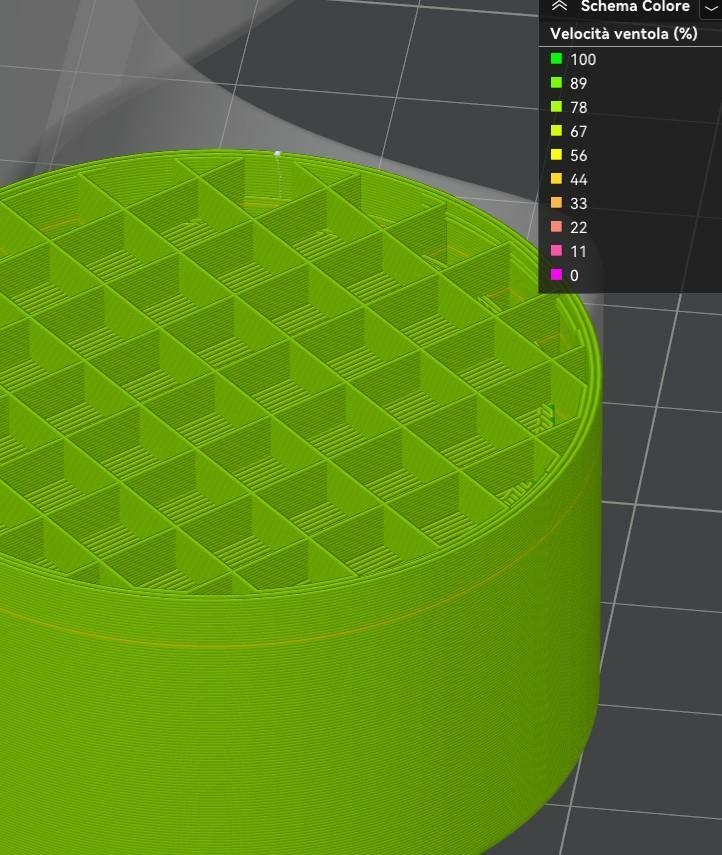Click the legend value 11

[579, 251]
